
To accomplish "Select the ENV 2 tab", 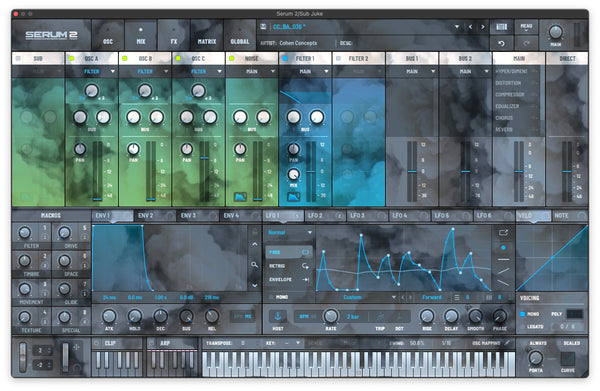I will pyautogui.click(x=155, y=215).
